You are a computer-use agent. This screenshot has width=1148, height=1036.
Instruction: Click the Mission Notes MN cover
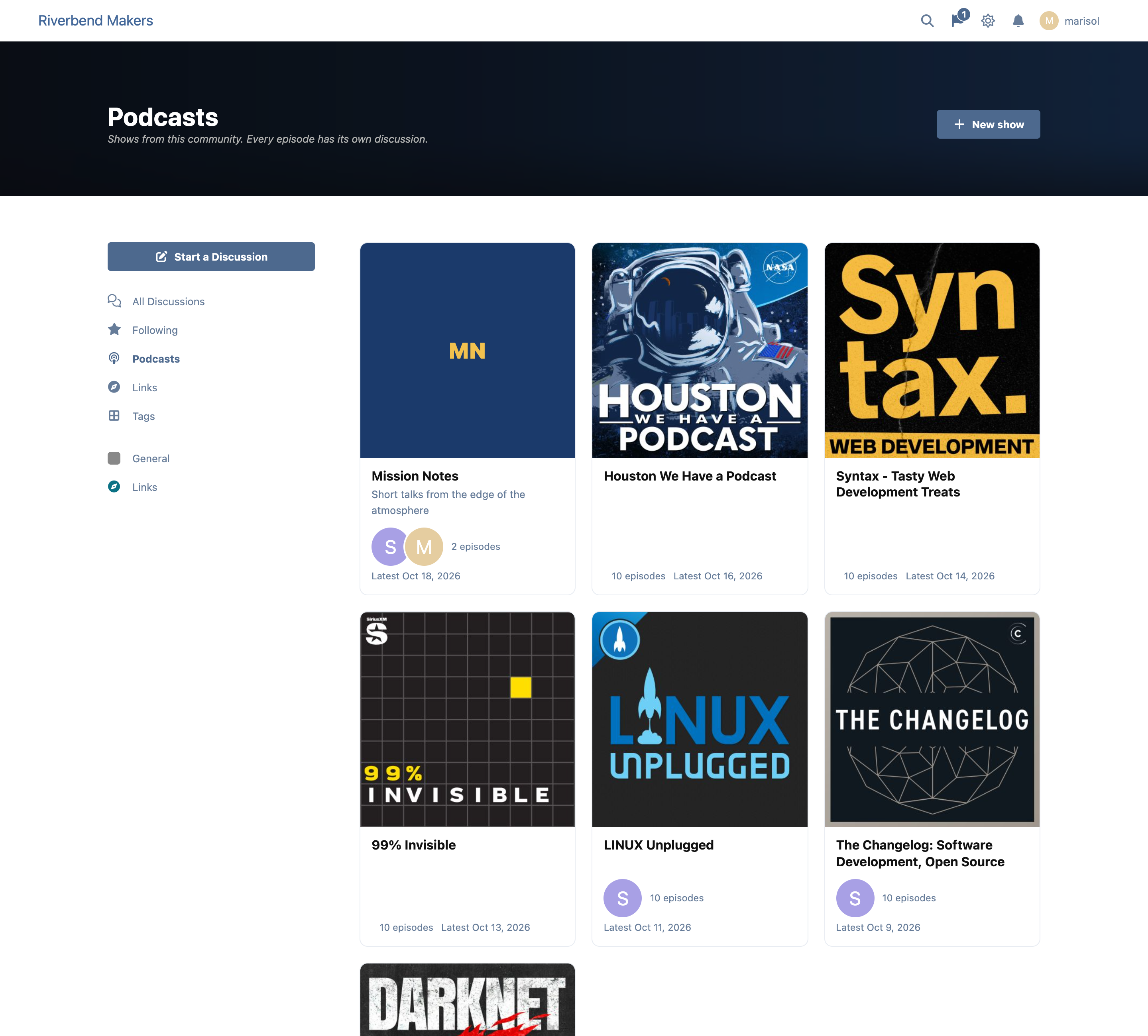468,351
